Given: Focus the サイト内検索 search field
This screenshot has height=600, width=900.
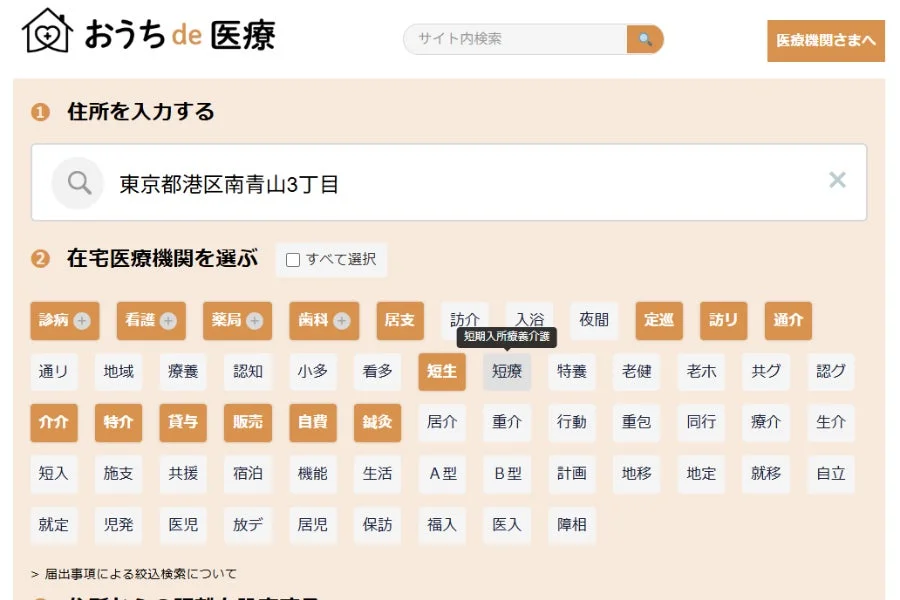Looking at the screenshot, I should [515, 39].
